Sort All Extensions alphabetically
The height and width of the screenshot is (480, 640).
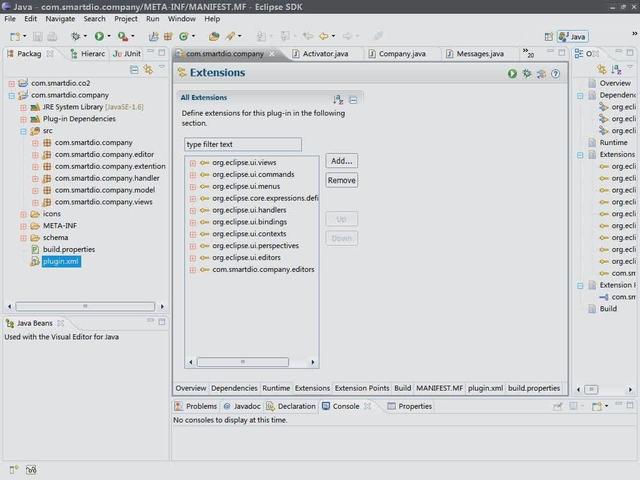coord(338,99)
